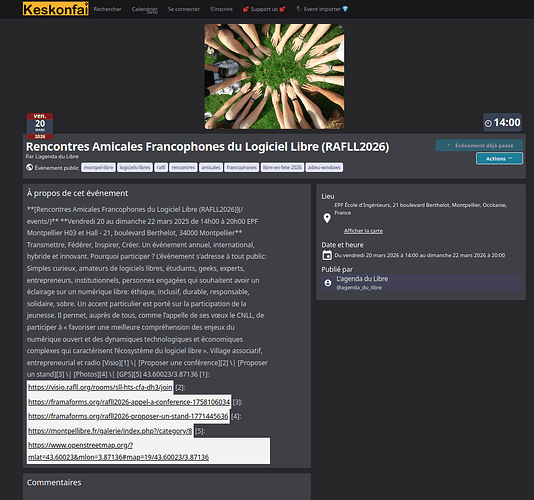Click the location pin icon under Lieu
Viewport: 534px width, 500px height.
327,218
